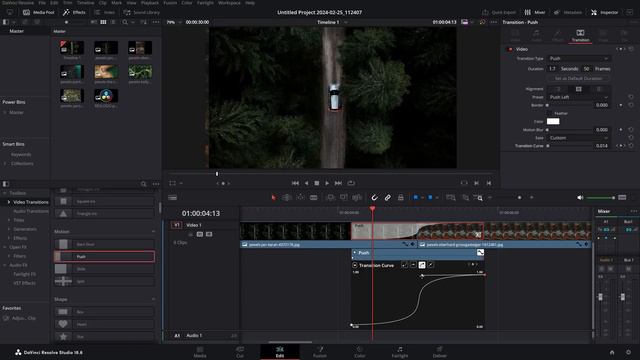
Task: Open the Effects panel button
Action: 74,12
